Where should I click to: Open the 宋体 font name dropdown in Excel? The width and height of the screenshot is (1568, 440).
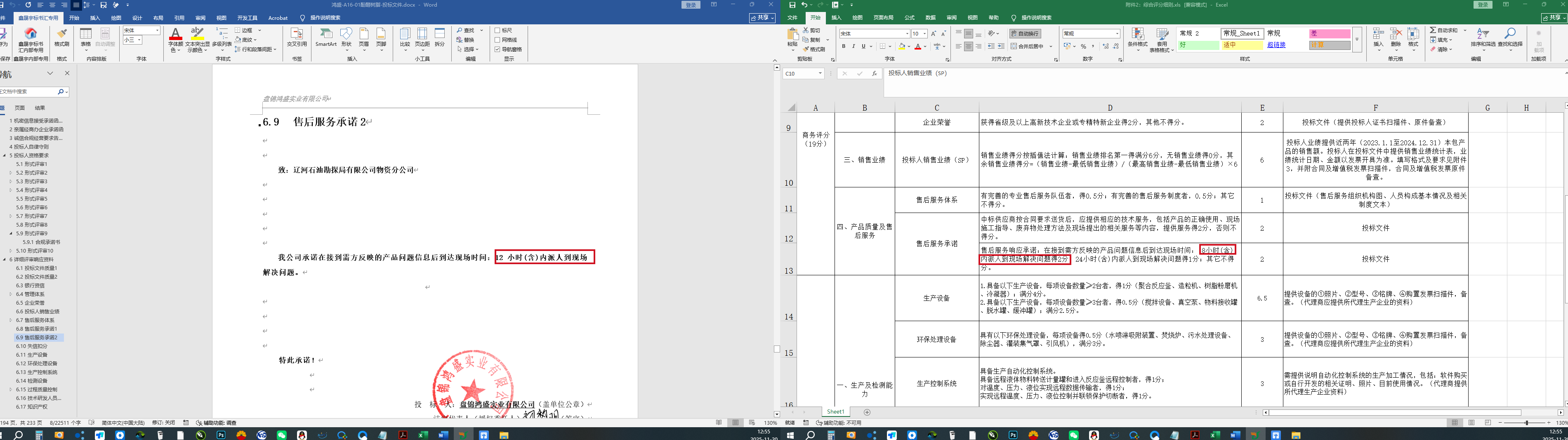point(907,33)
